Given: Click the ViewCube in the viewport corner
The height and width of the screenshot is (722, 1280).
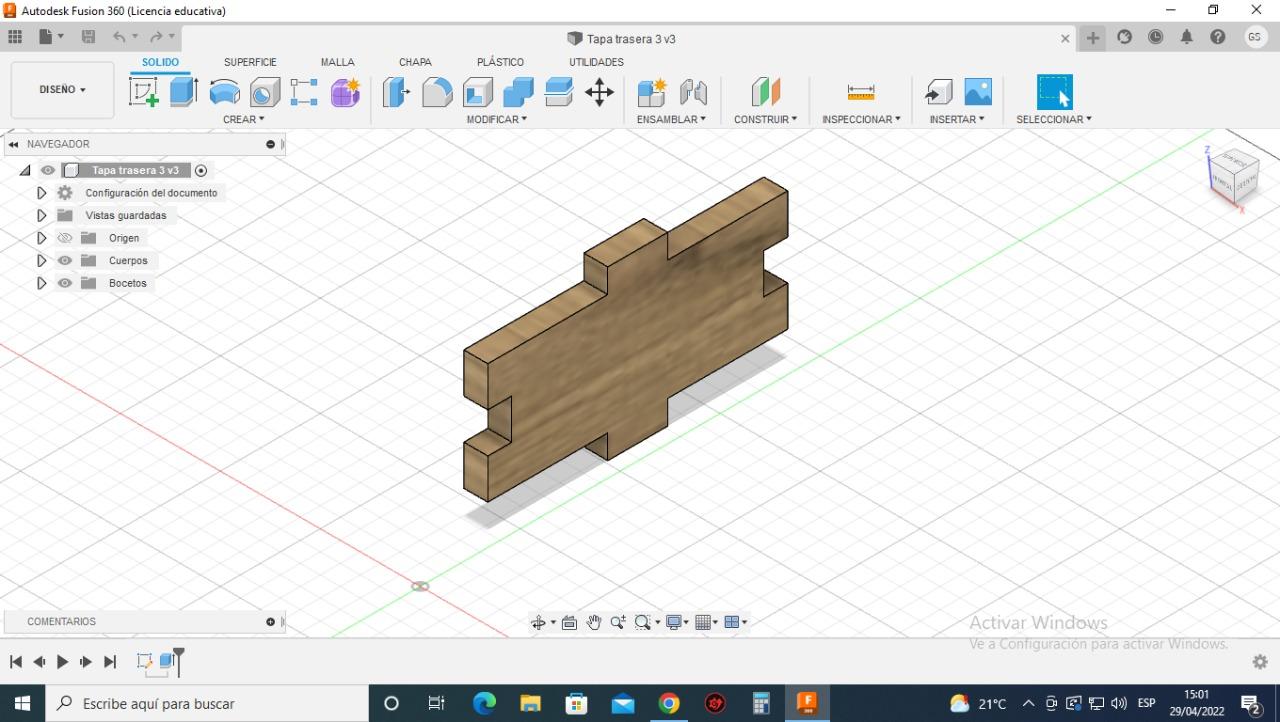Looking at the screenshot, I should 1233,177.
